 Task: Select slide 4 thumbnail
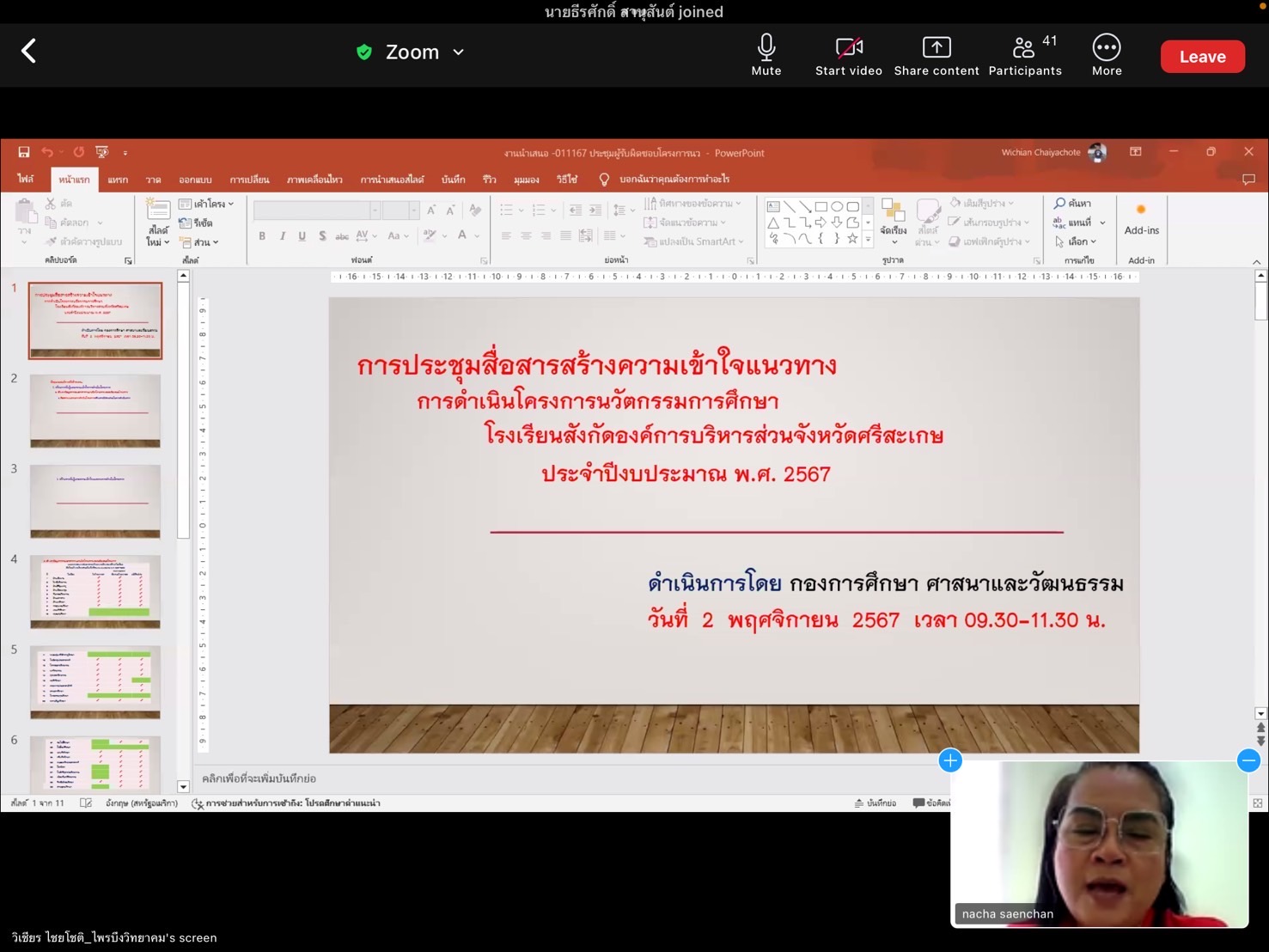pyautogui.click(x=95, y=591)
